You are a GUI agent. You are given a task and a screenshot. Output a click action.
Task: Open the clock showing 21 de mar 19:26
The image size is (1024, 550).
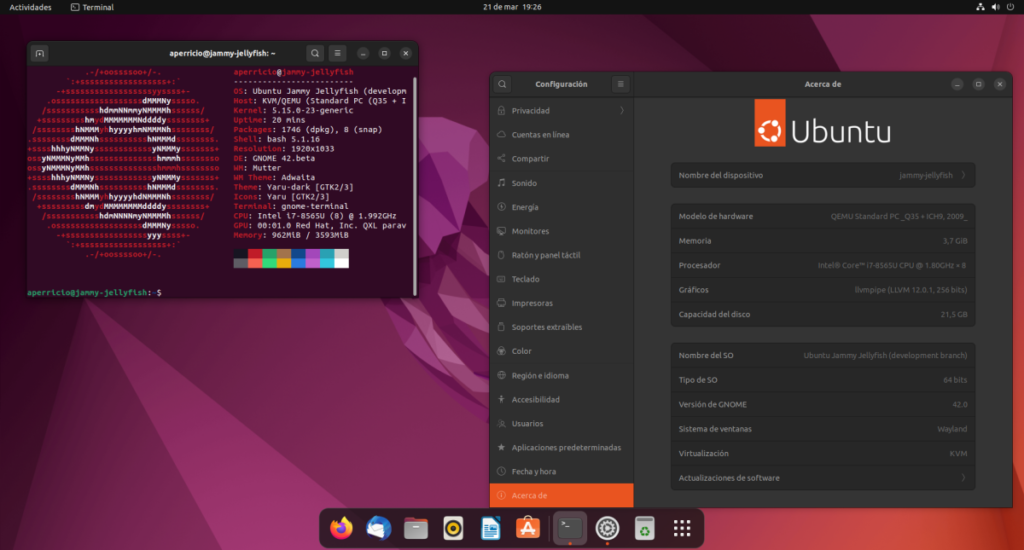point(511,7)
